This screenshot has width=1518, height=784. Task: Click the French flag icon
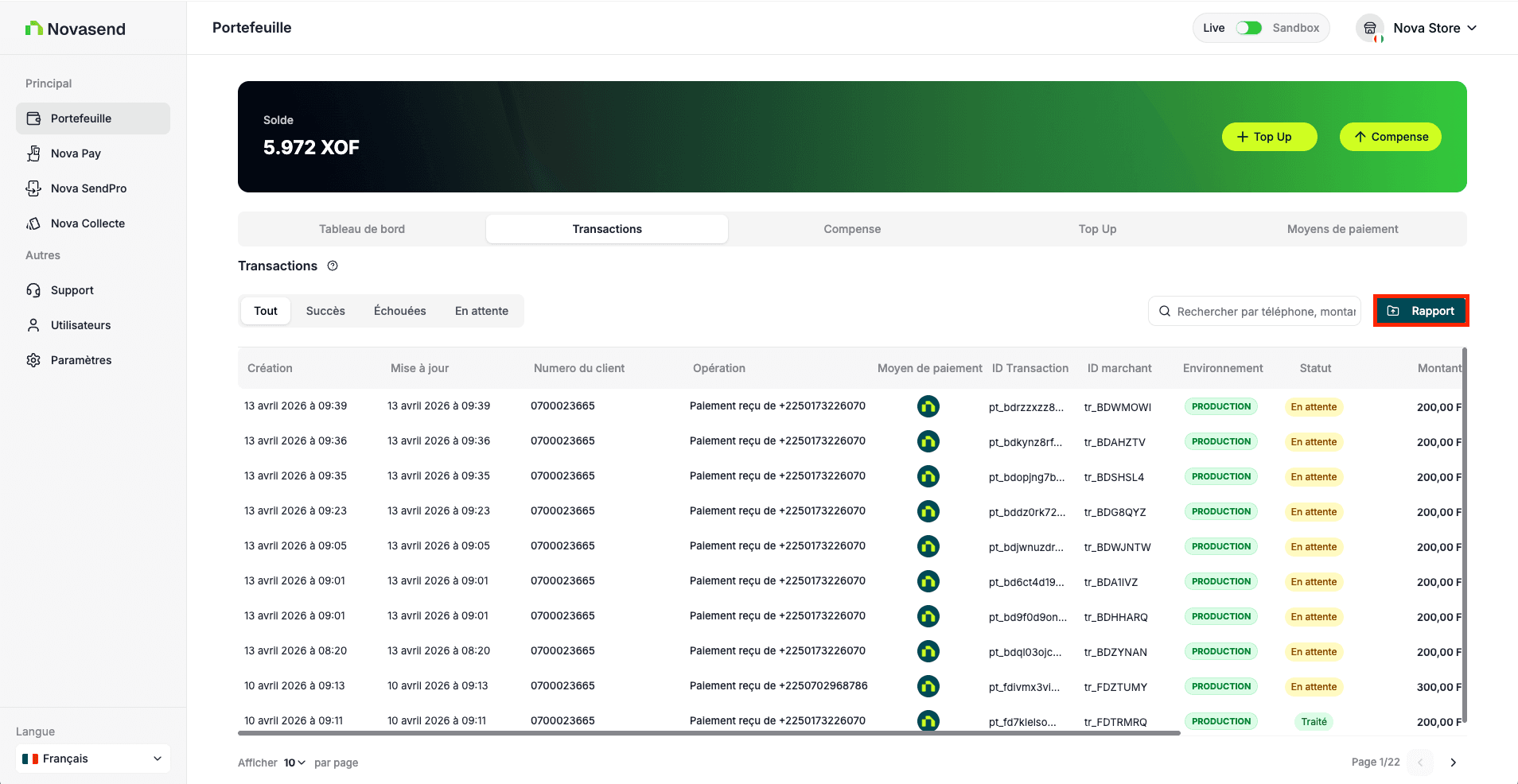[x=30, y=759]
